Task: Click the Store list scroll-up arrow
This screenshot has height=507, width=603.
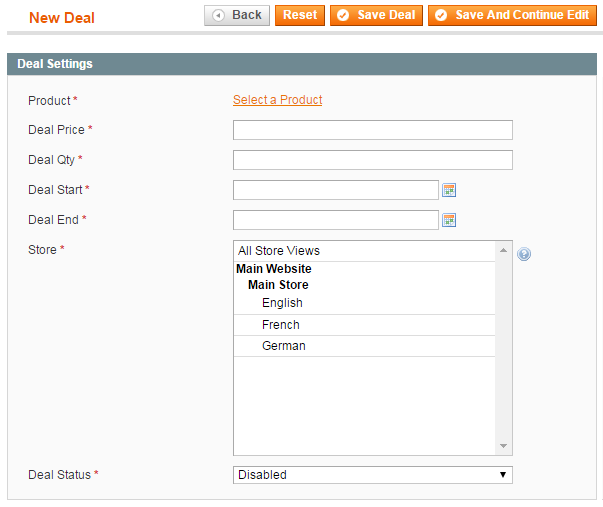Action: 503,250
